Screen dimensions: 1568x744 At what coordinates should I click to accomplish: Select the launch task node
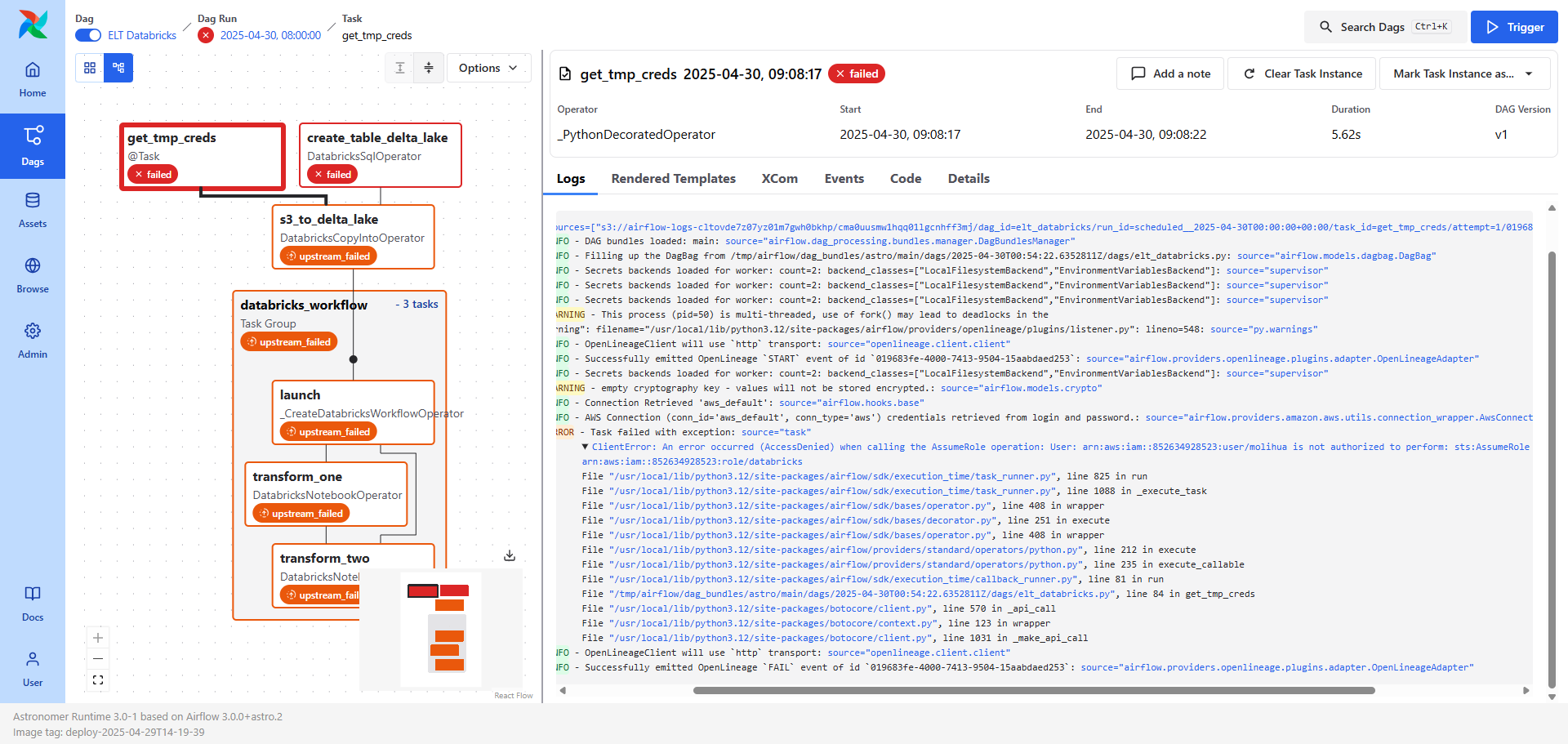pyautogui.click(x=353, y=412)
